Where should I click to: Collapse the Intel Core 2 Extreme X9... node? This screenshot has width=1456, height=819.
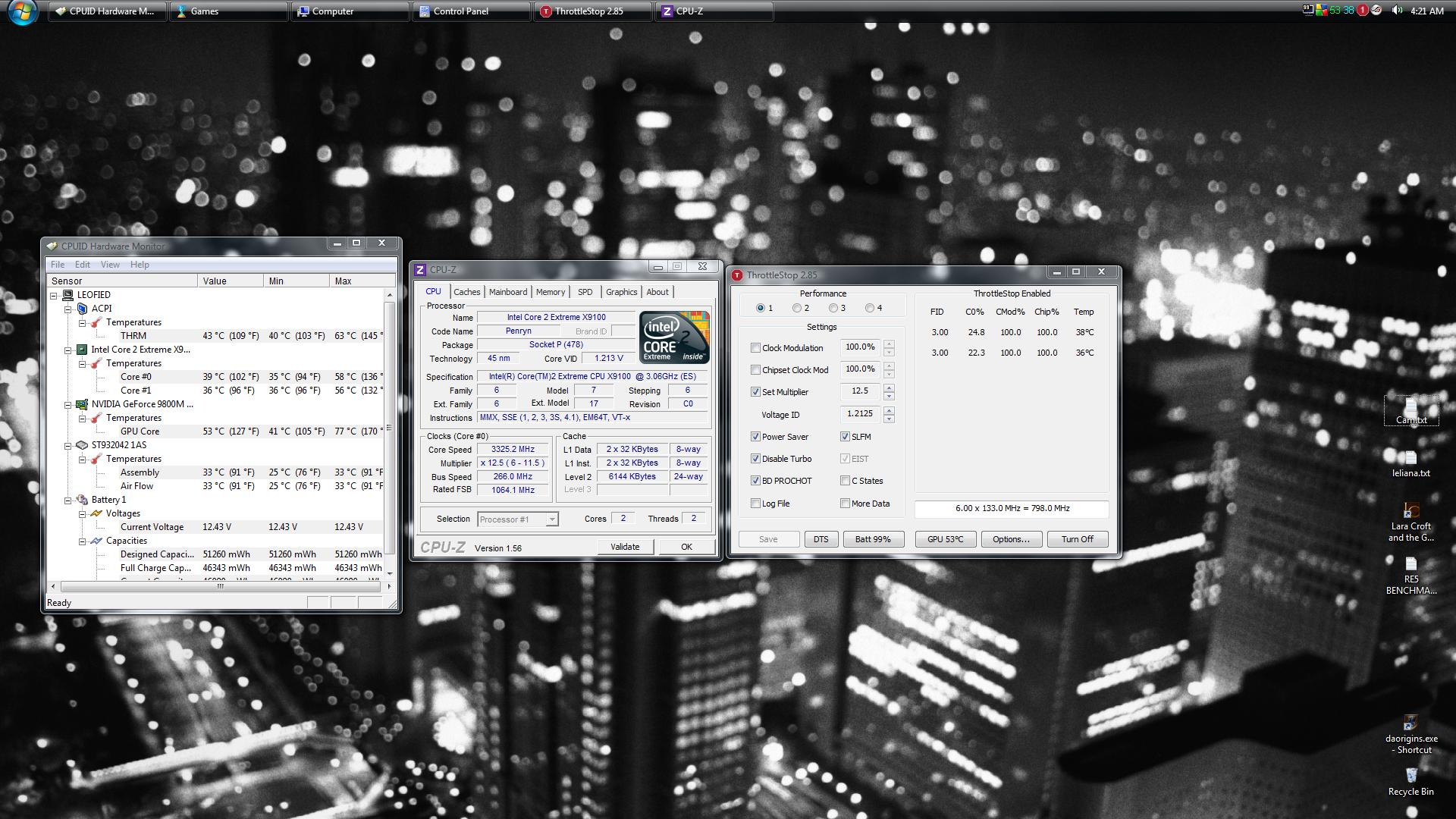click(68, 350)
